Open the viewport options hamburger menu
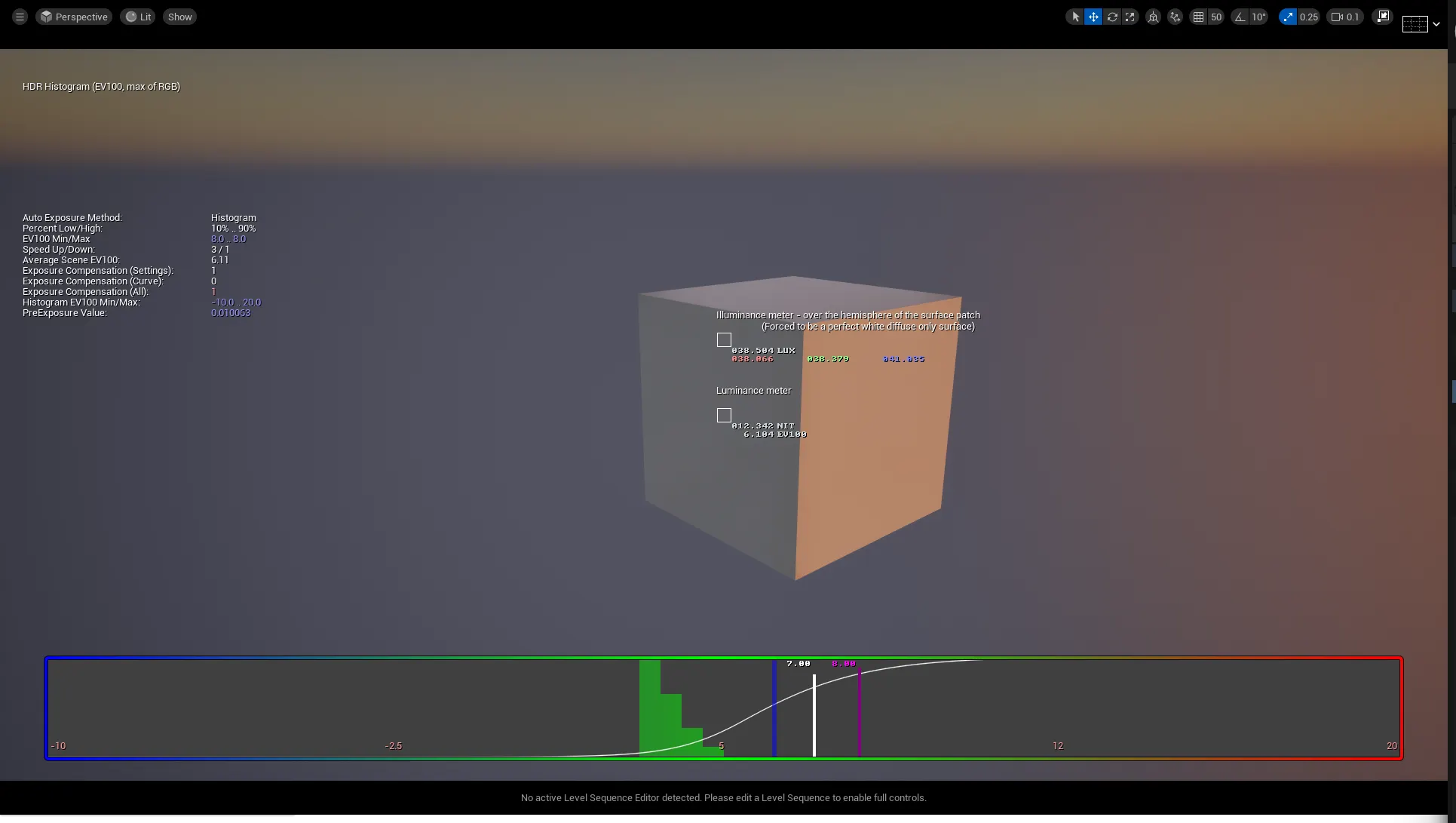Viewport: 1456px width, 823px height. pos(20,17)
